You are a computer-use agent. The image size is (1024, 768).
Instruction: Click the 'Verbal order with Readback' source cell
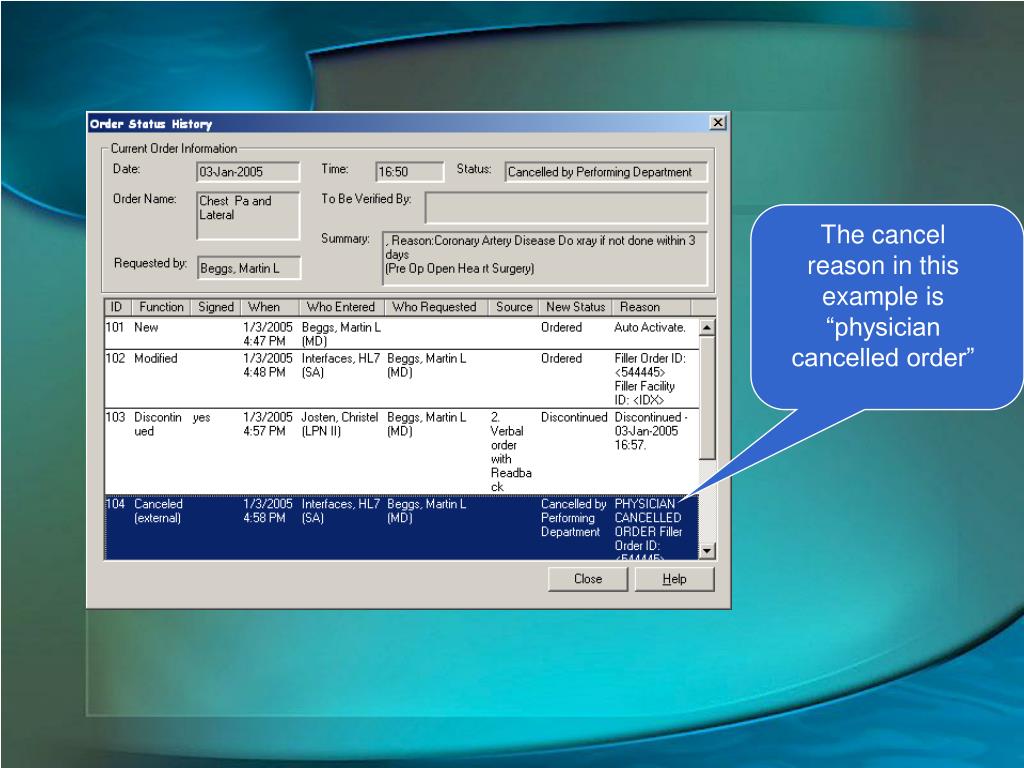(x=511, y=452)
